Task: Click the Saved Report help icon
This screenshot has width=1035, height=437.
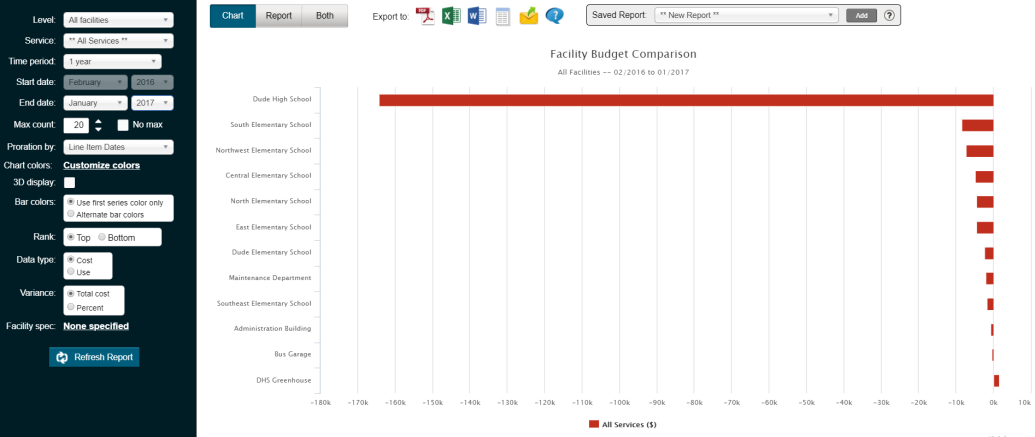Action: pyautogui.click(x=889, y=15)
